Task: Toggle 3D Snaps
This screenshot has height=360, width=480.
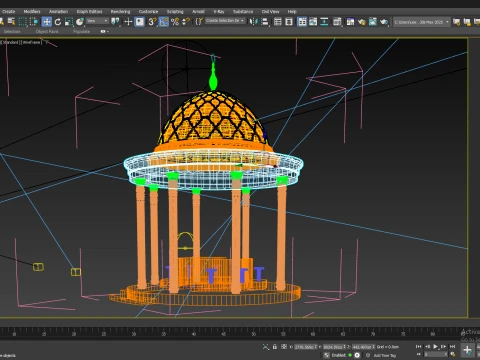Action: 152,22
